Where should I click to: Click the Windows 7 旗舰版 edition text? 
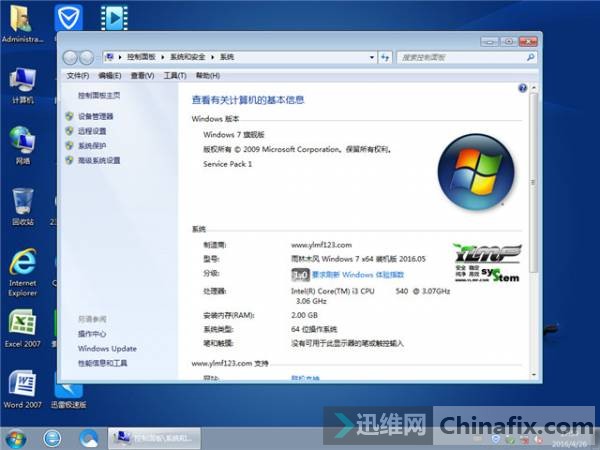click(x=234, y=135)
